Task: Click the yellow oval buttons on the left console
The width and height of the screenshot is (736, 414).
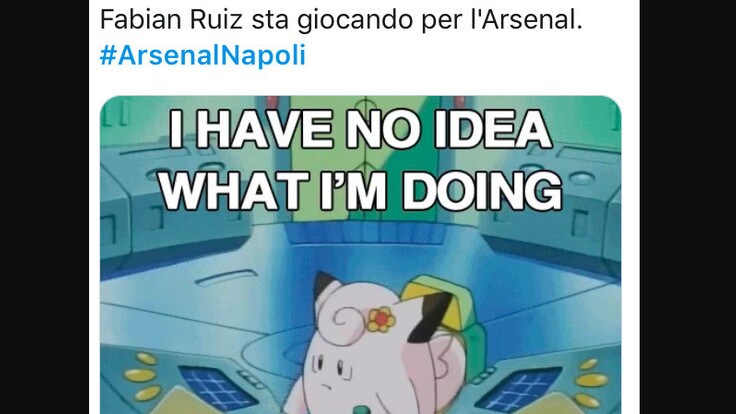Action: point(142,376)
